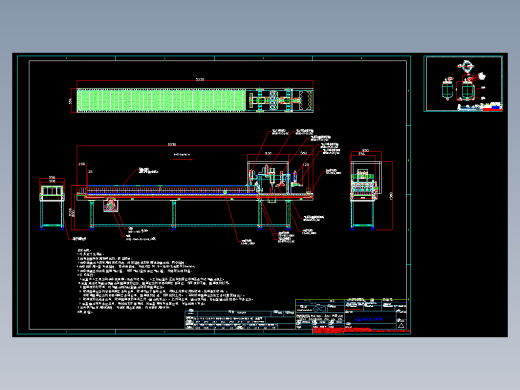
Task: Click the overall length dimension above top view
Action: tap(199, 80)
